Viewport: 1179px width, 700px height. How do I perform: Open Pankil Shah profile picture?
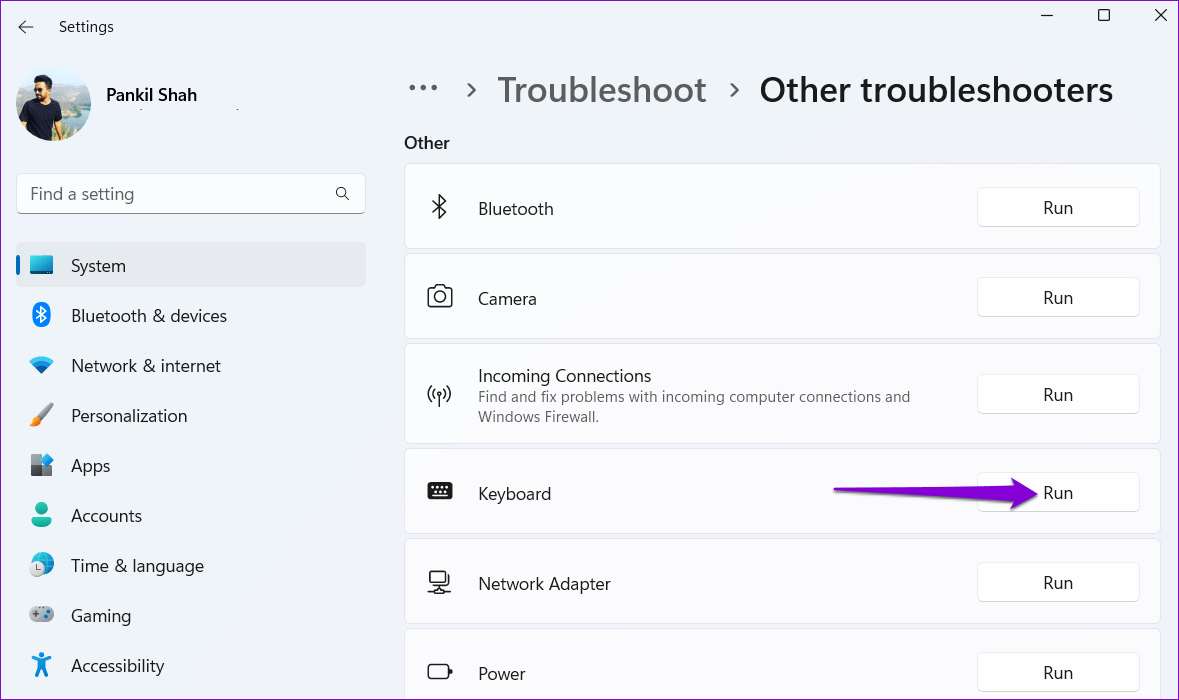[54, 104]
